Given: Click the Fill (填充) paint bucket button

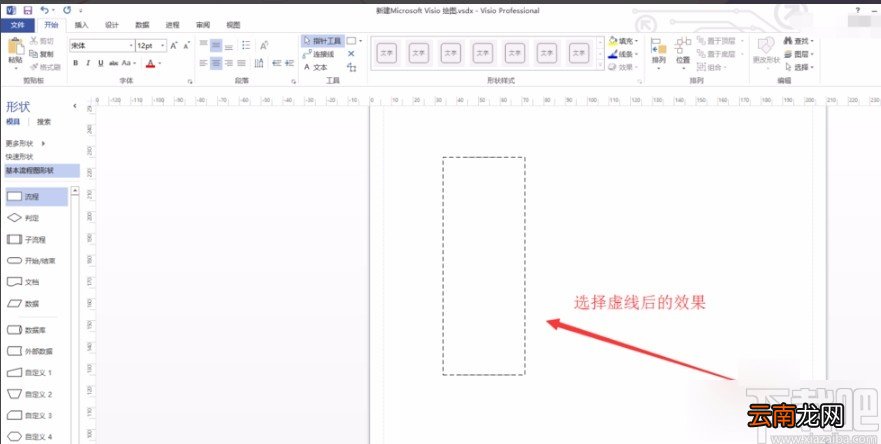Looking at the screenshot, I should [623, 41].
